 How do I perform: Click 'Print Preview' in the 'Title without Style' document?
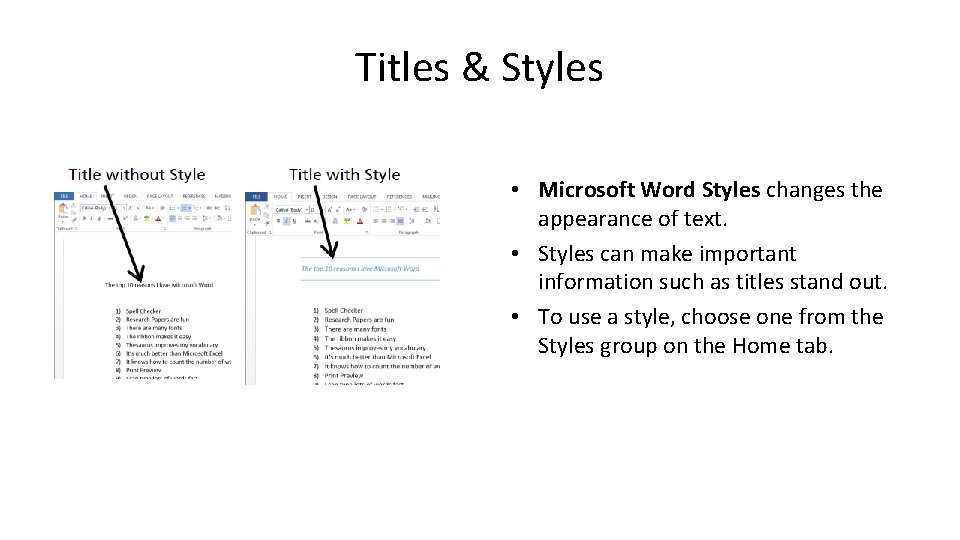coord(143,370)
